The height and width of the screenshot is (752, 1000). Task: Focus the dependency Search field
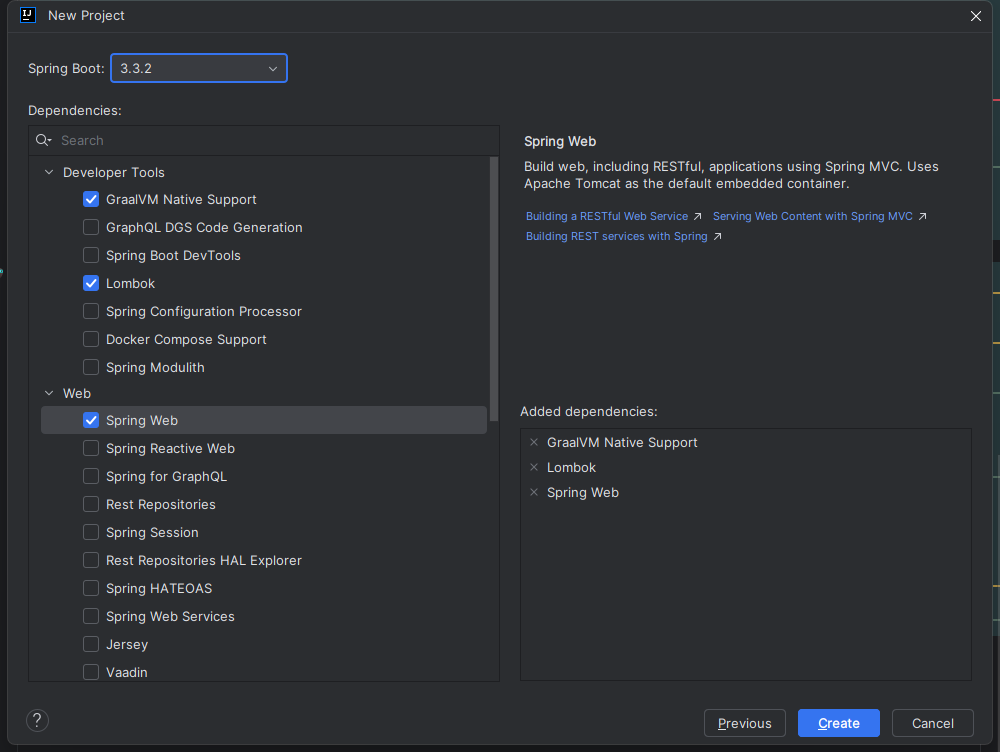(270, 141)
